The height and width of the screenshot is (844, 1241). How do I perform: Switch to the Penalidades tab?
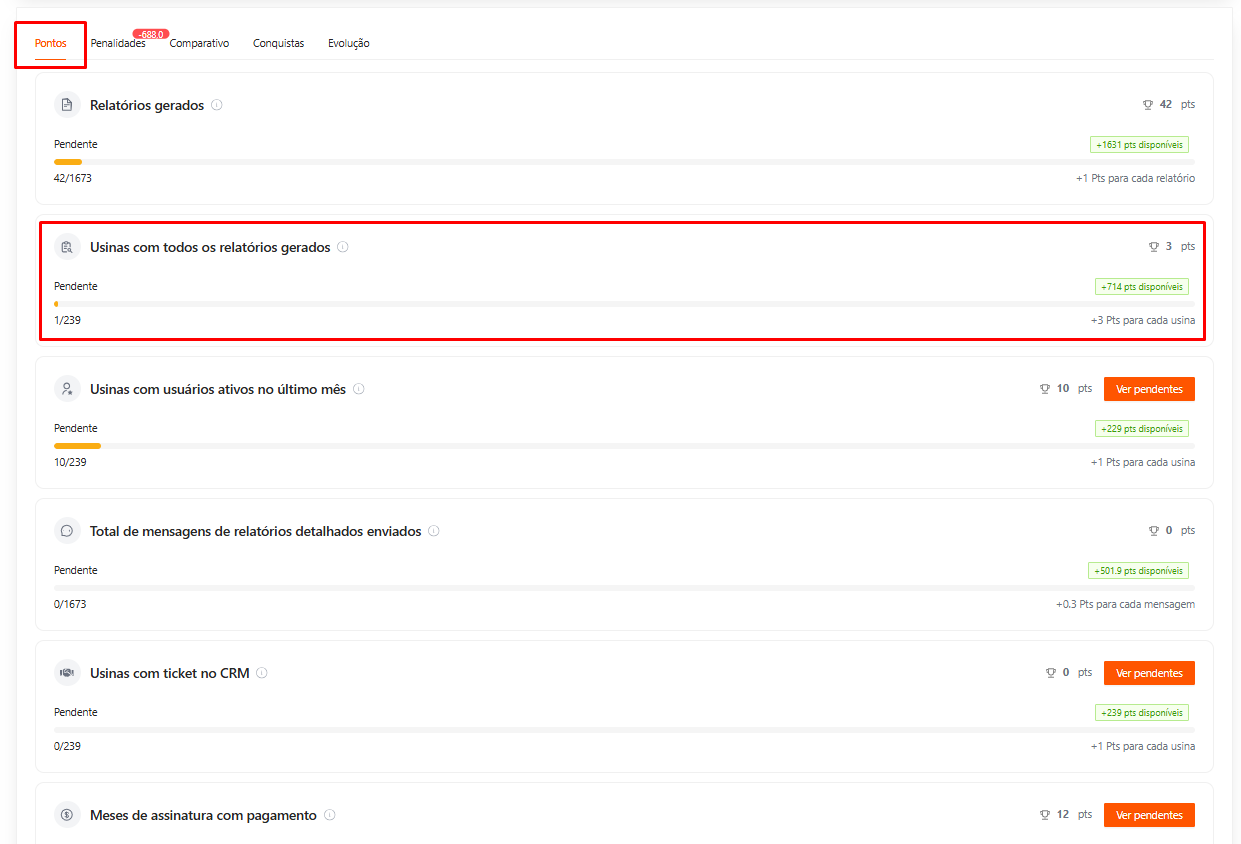(118, 44)
